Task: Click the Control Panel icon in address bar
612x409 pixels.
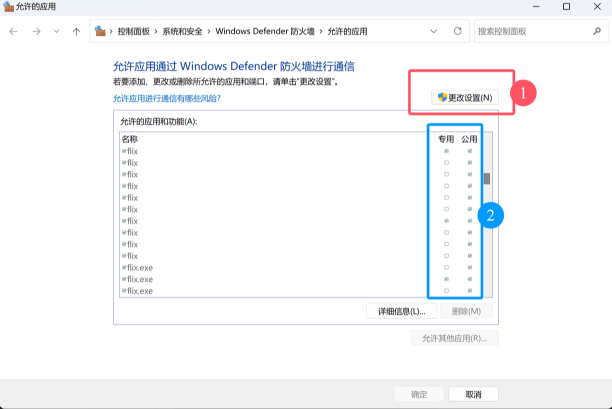Action: click(100, 31)
